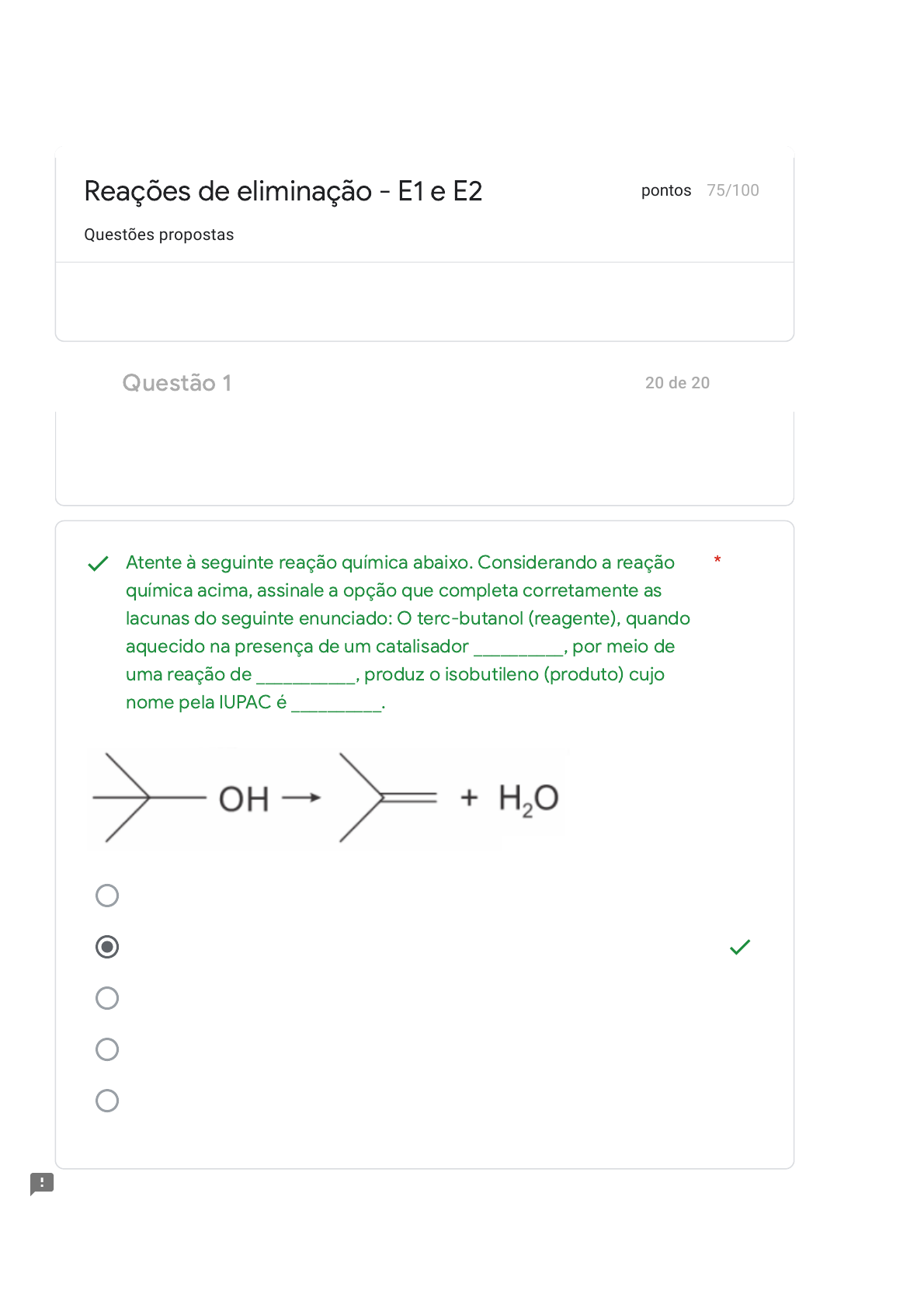Click the Questão 1 section heading

tap(177, 383)
